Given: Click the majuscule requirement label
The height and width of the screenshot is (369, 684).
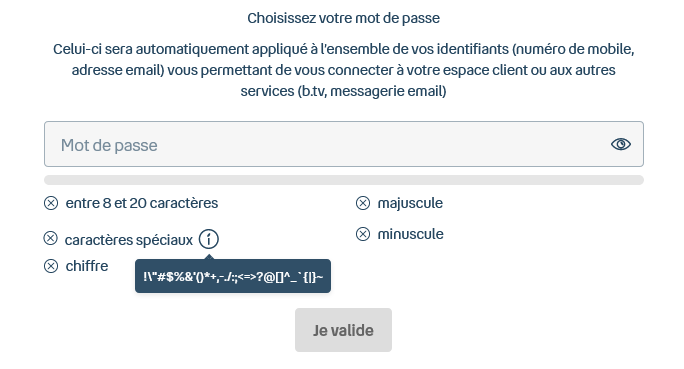Looking at the screenshot, I should 410,203.
